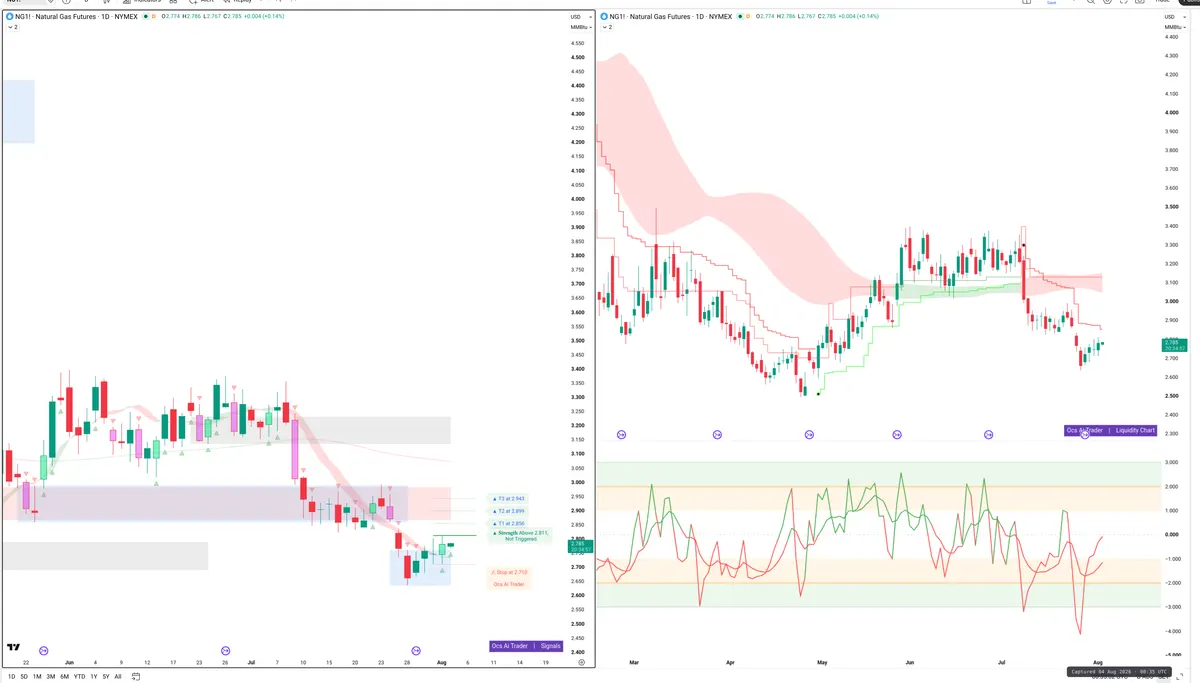Image resolution: width=1200 pixels, height=683 pixels.
Task: Click event marker near May 22 on left chart
Action: (43, 650)
